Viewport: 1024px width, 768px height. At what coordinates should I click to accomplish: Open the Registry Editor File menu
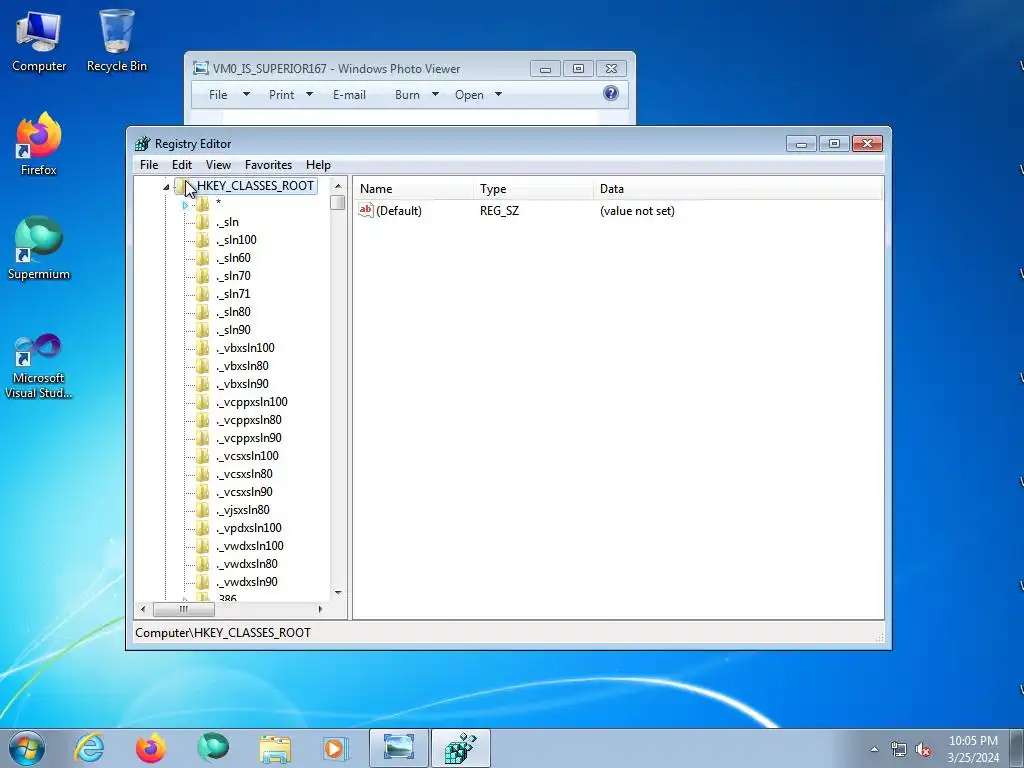click(149, 165)
